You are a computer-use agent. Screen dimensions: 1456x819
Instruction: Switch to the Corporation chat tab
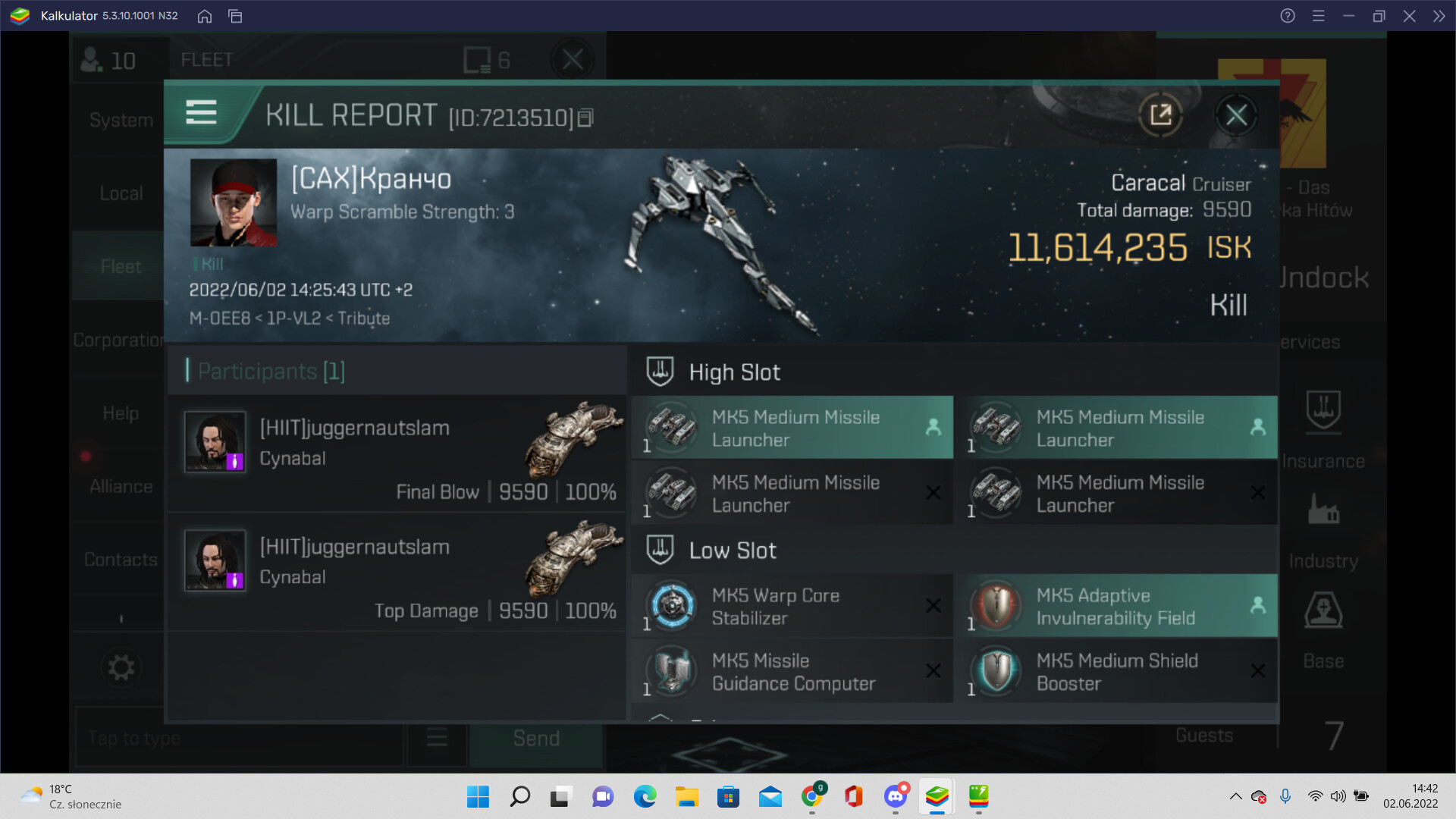pos(118,340)
